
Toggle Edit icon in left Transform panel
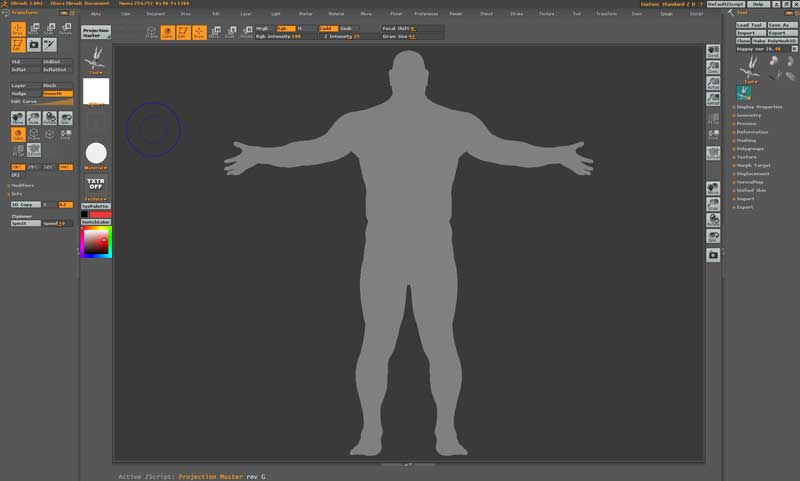[x=18, y=45]
